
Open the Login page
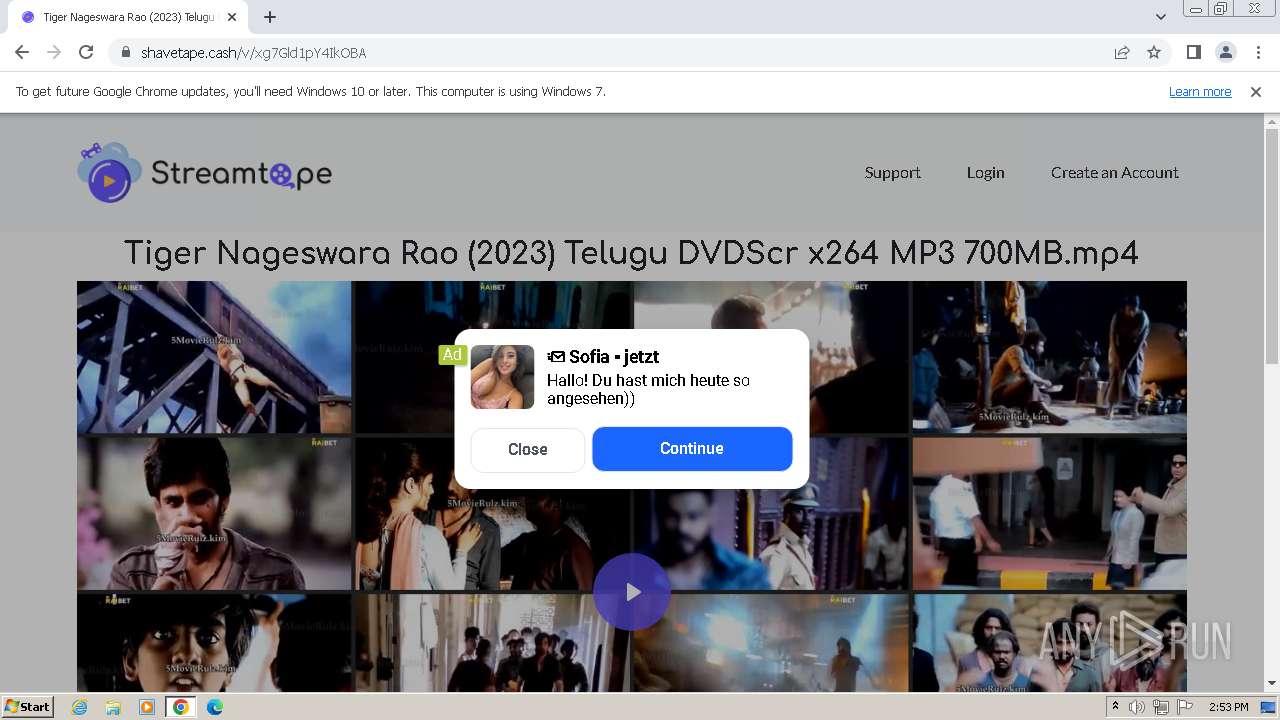point(985,173)
